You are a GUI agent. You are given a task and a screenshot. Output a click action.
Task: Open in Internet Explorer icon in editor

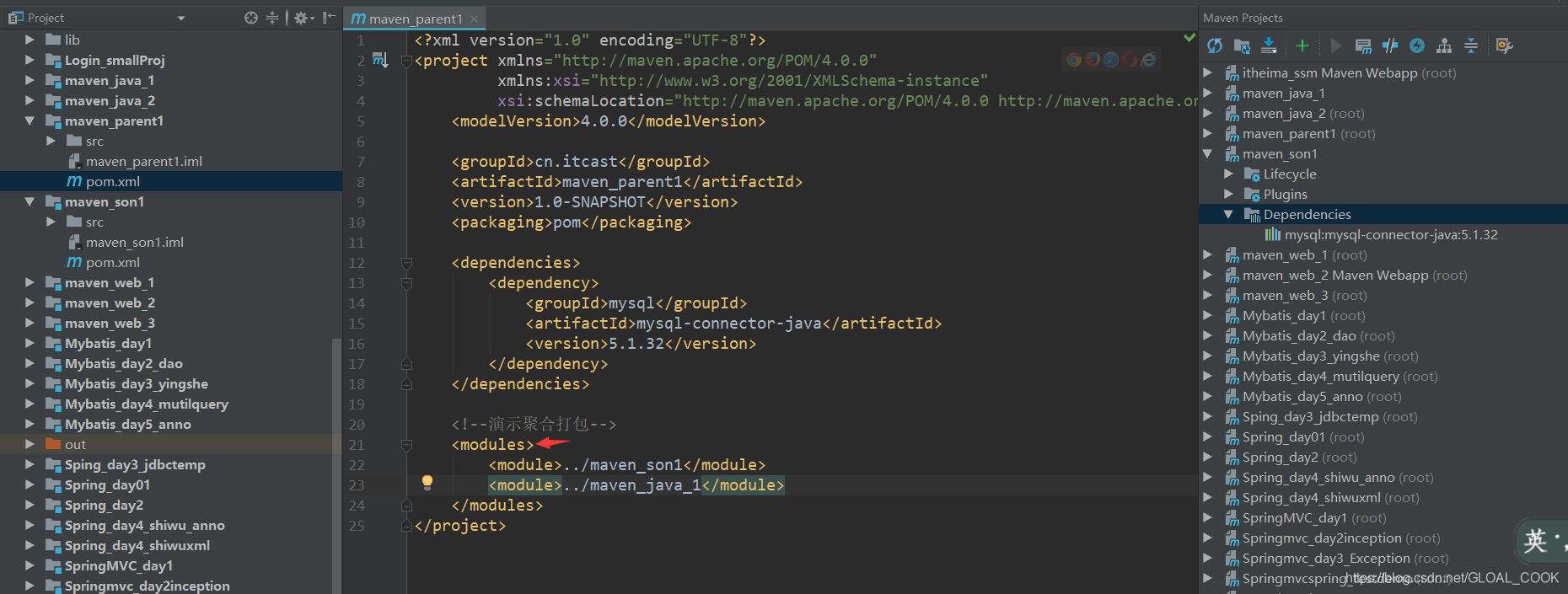(x=1148, y=59)
